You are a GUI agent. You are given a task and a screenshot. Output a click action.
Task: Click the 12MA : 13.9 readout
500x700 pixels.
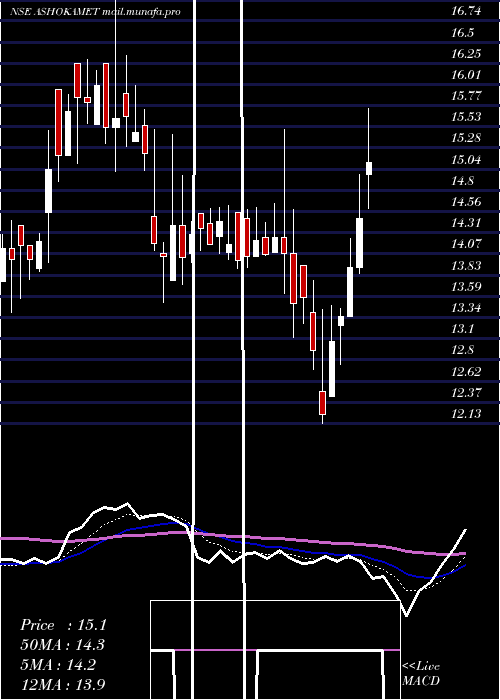63,685
